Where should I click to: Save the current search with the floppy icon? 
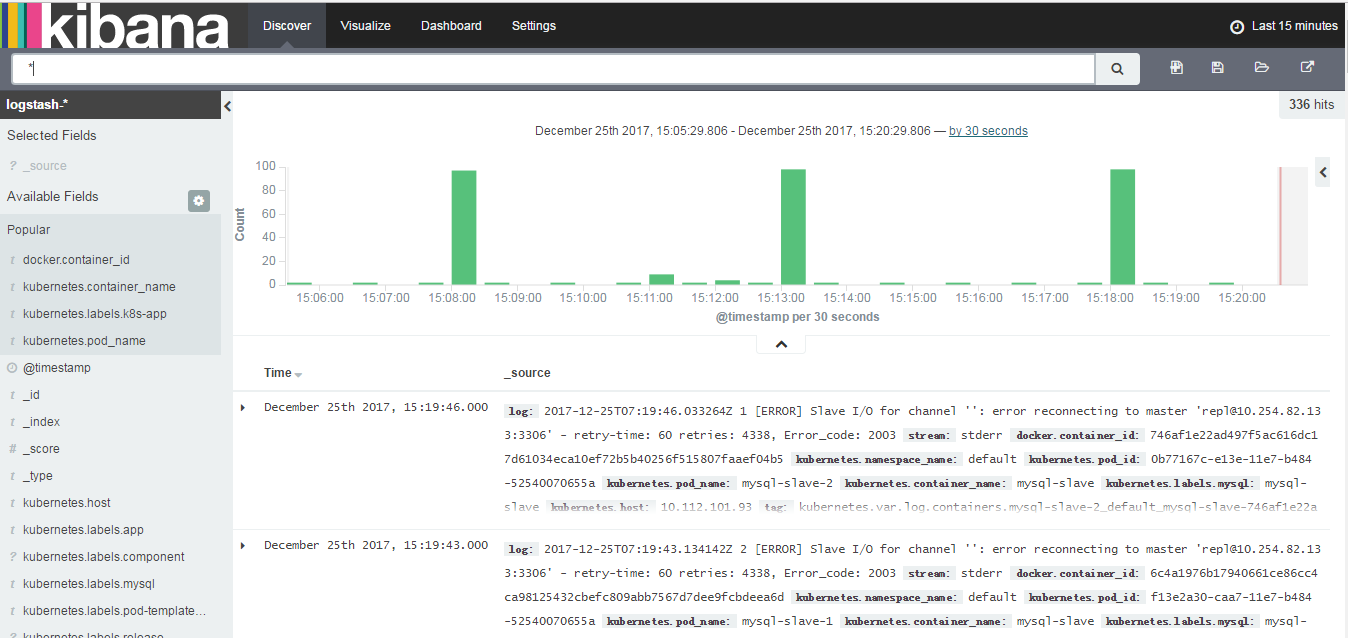tap(1217, 67)
